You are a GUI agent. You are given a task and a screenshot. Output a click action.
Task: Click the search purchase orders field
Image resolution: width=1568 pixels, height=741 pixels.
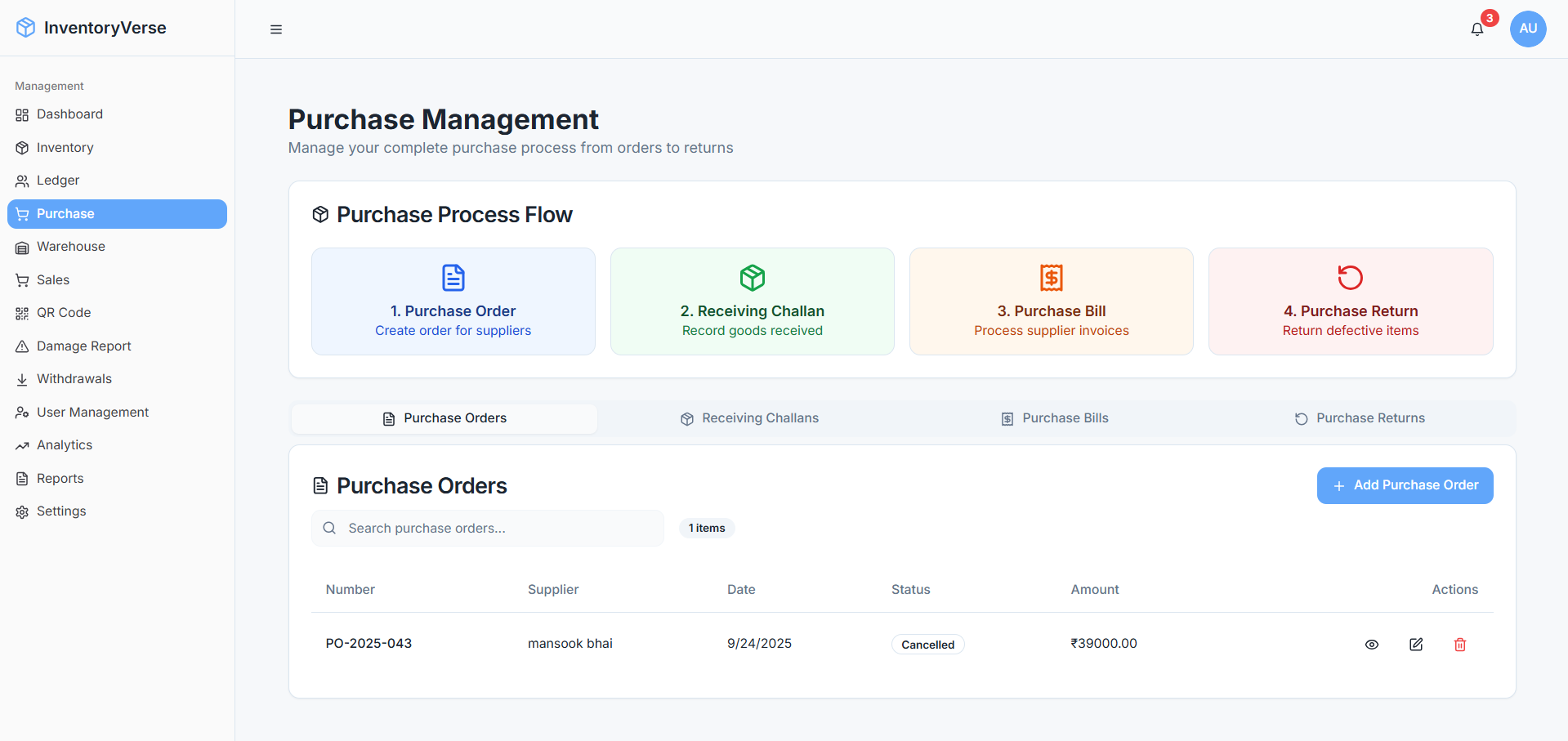coord(488,528)
